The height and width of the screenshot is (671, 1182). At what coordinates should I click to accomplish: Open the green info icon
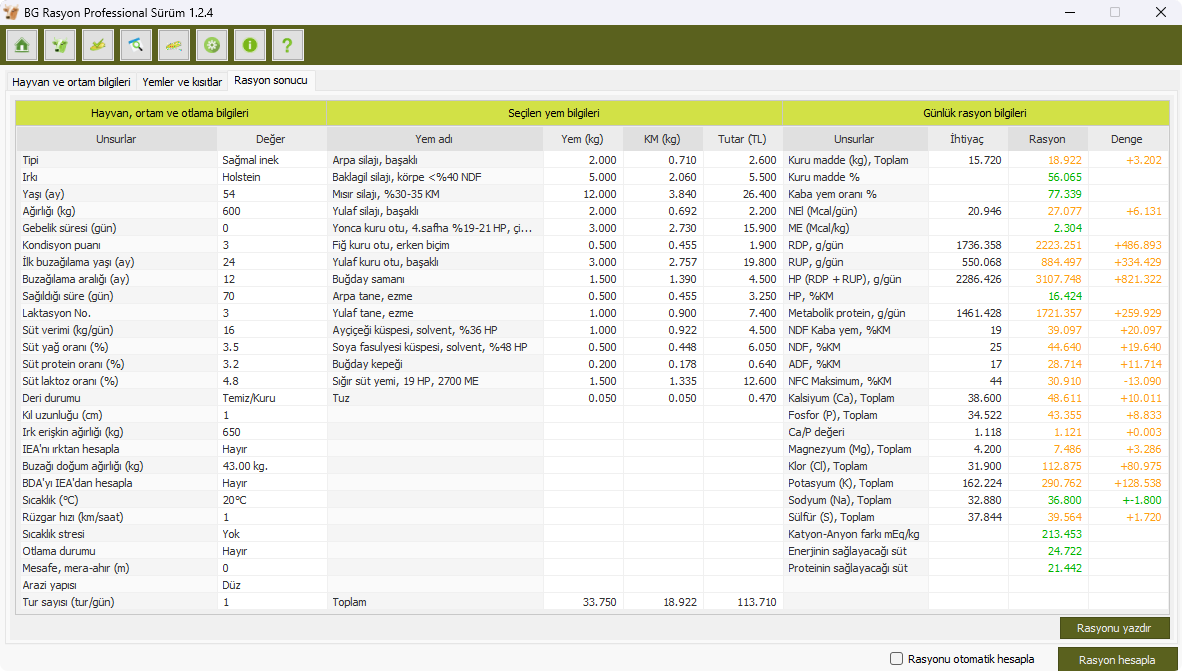coord(250,45)
